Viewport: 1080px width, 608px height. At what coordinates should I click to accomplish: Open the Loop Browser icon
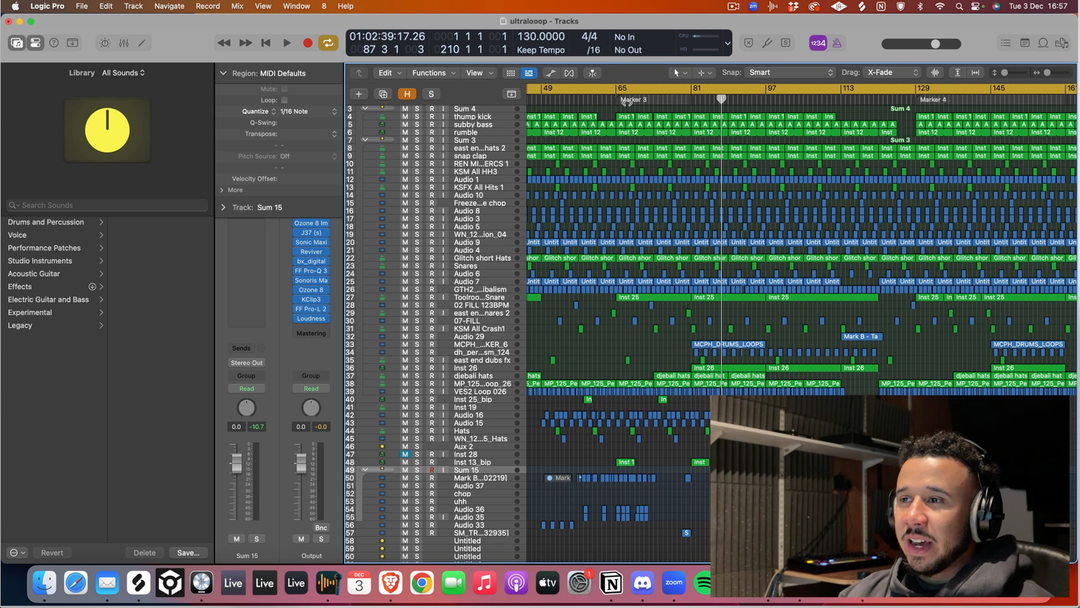pyautogui.click(x=1043, y=43)
